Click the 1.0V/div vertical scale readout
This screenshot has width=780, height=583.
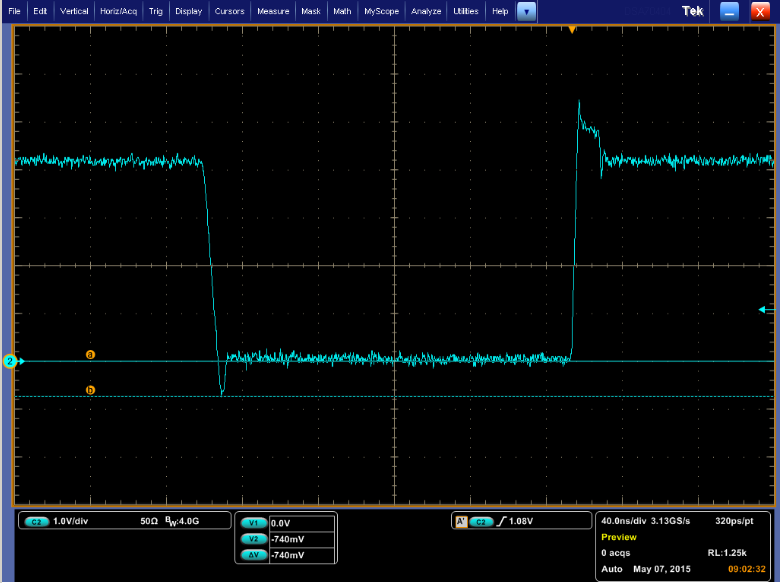70,521
